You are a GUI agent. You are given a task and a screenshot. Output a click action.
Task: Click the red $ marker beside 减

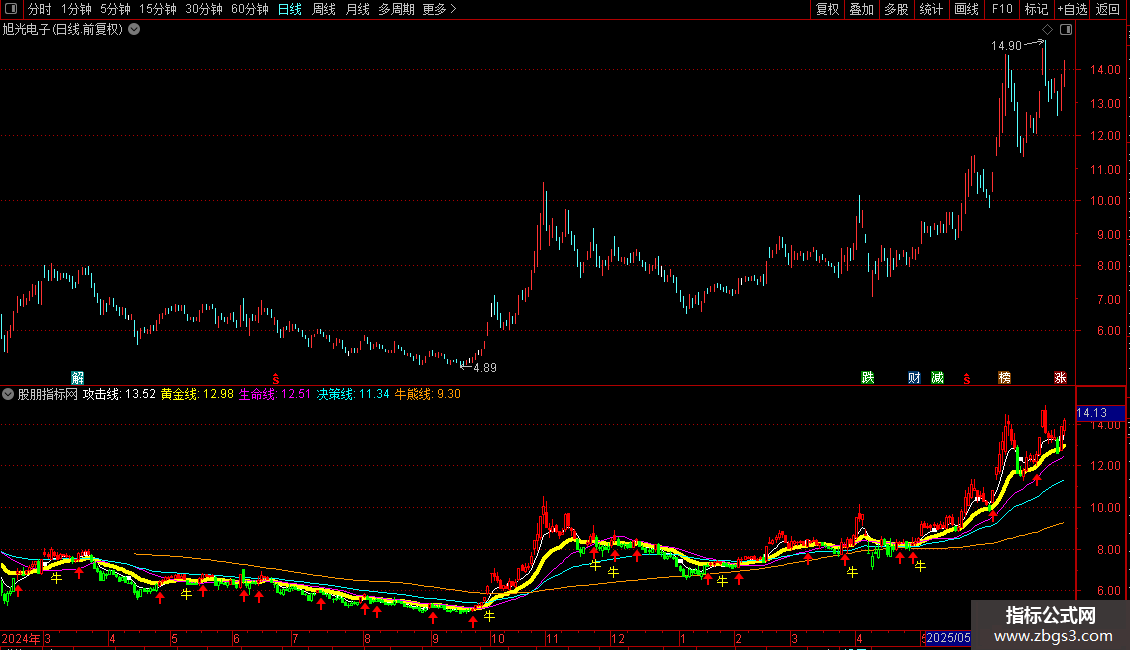pyautogui.click(x=966, y=378)
